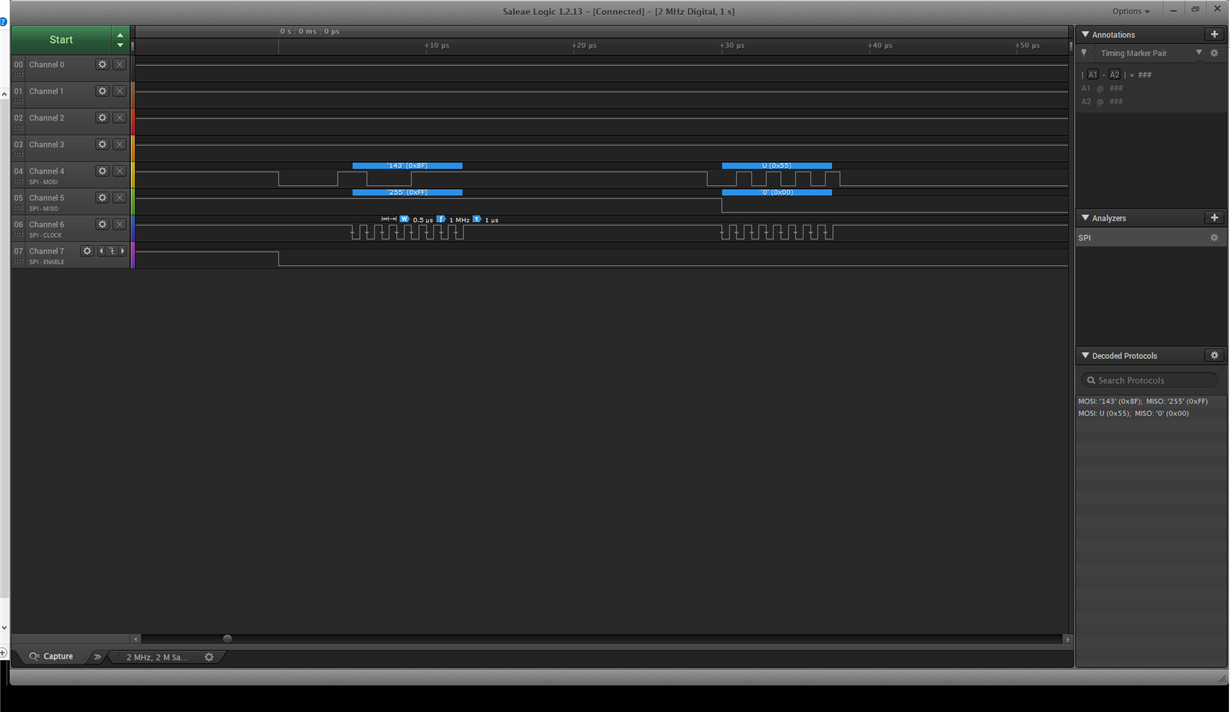Open Timing Marker Pair settings gear

click(1214, 53)
